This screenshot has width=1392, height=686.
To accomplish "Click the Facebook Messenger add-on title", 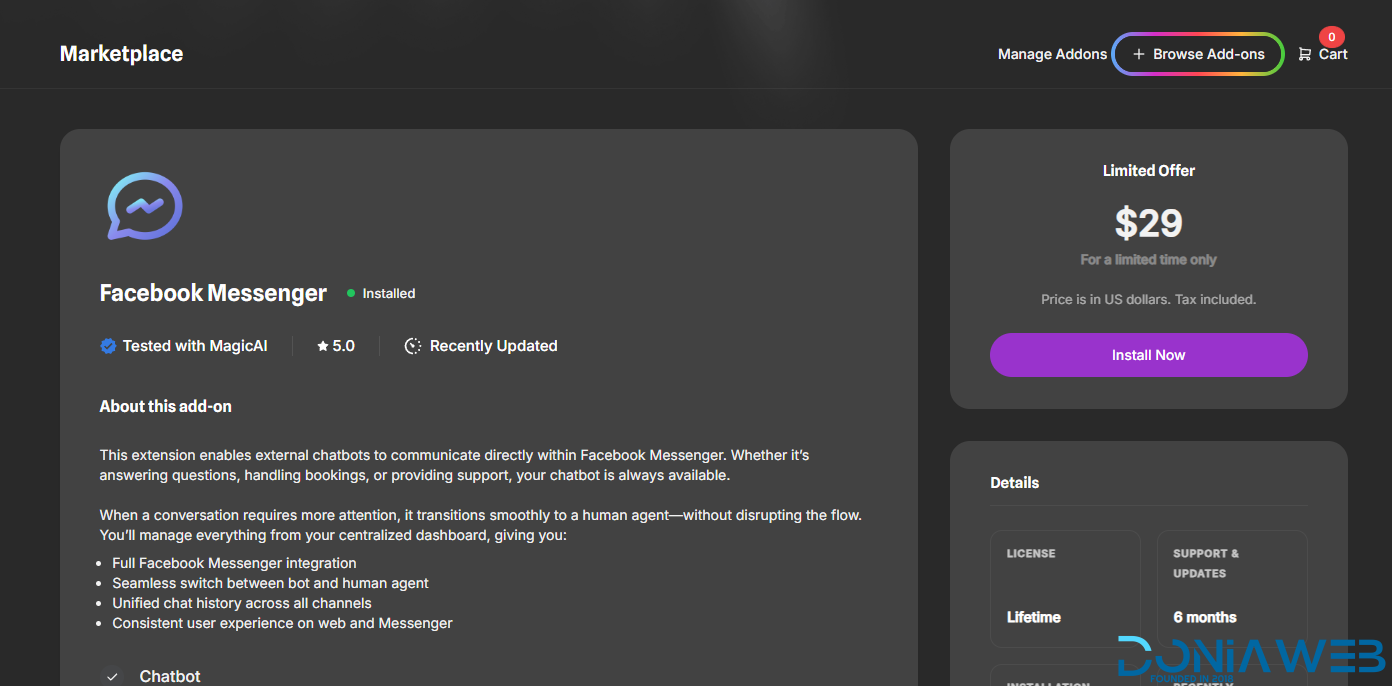I will click(x=213, y=293).
